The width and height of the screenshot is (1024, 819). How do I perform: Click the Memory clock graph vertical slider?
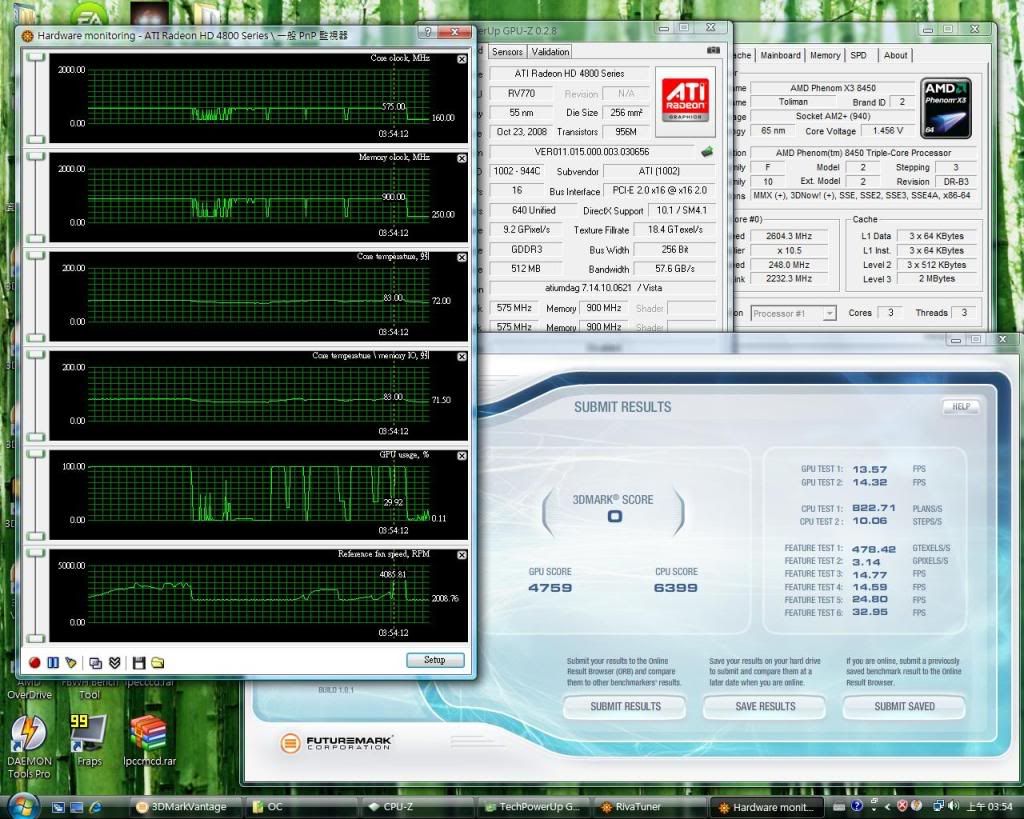click(36, 197)
